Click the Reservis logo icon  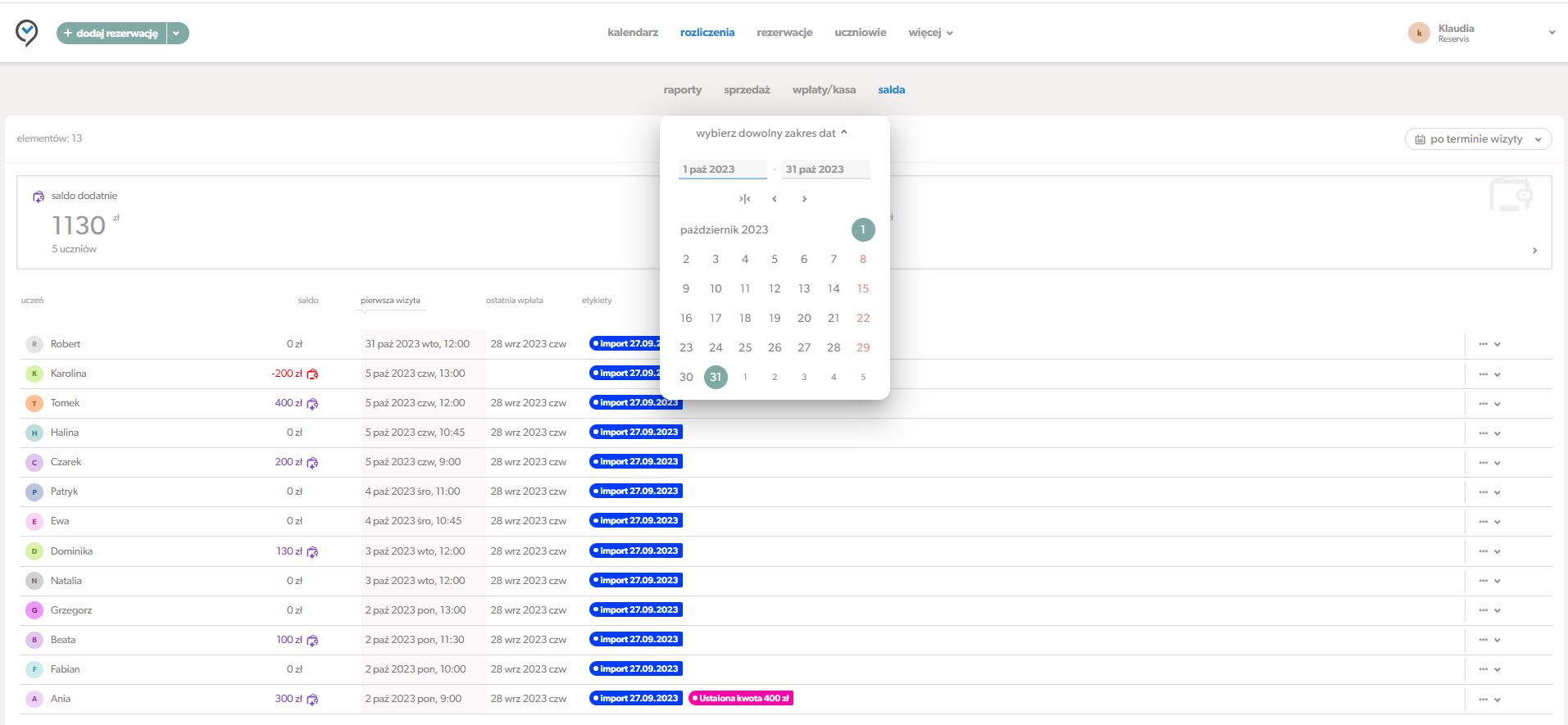(27, 33)
